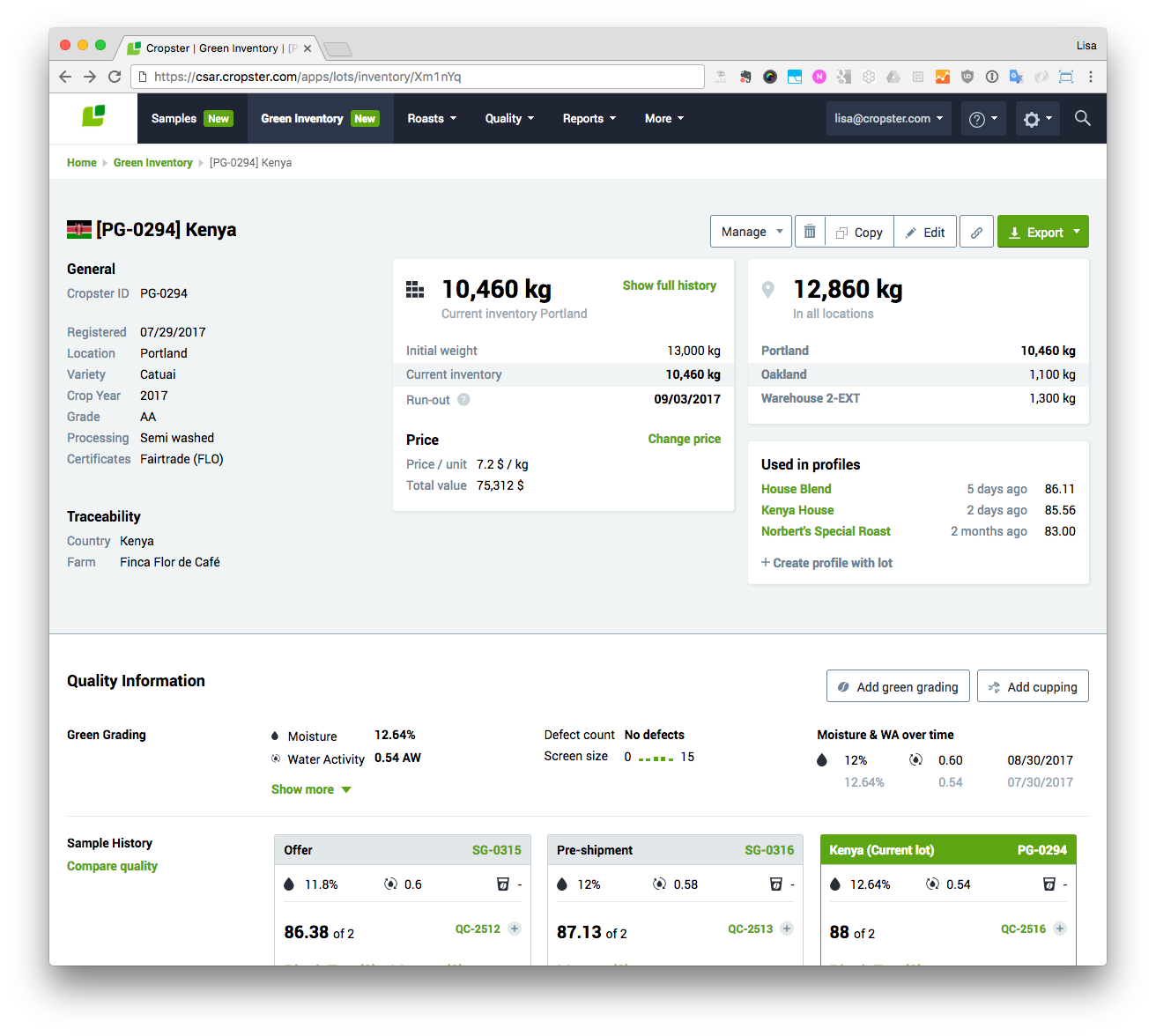Image resolution: width=1156 pixels, height=1036 pixels.
Task: Open the lisa@cropster.com account dropdown
Action: [888, 119]
